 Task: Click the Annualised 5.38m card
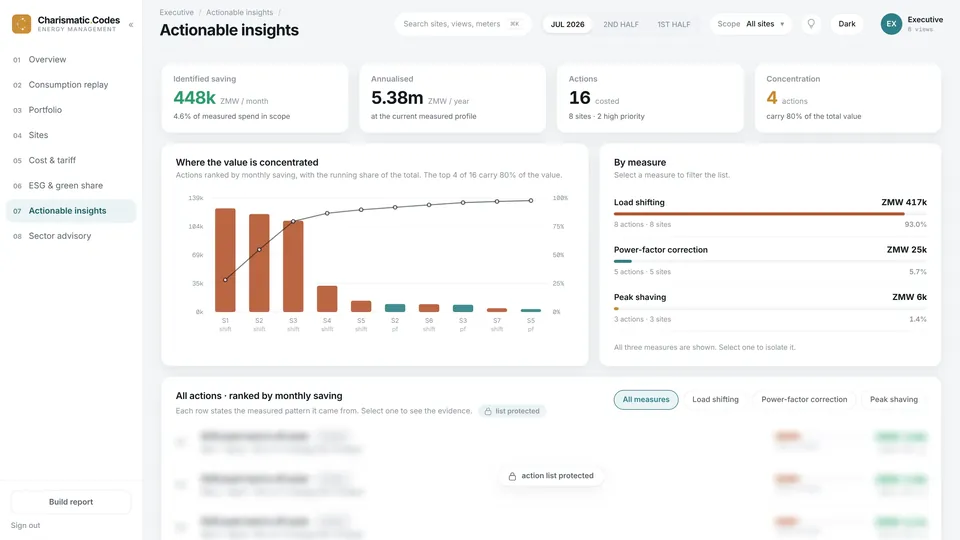[x=452, y=98]
